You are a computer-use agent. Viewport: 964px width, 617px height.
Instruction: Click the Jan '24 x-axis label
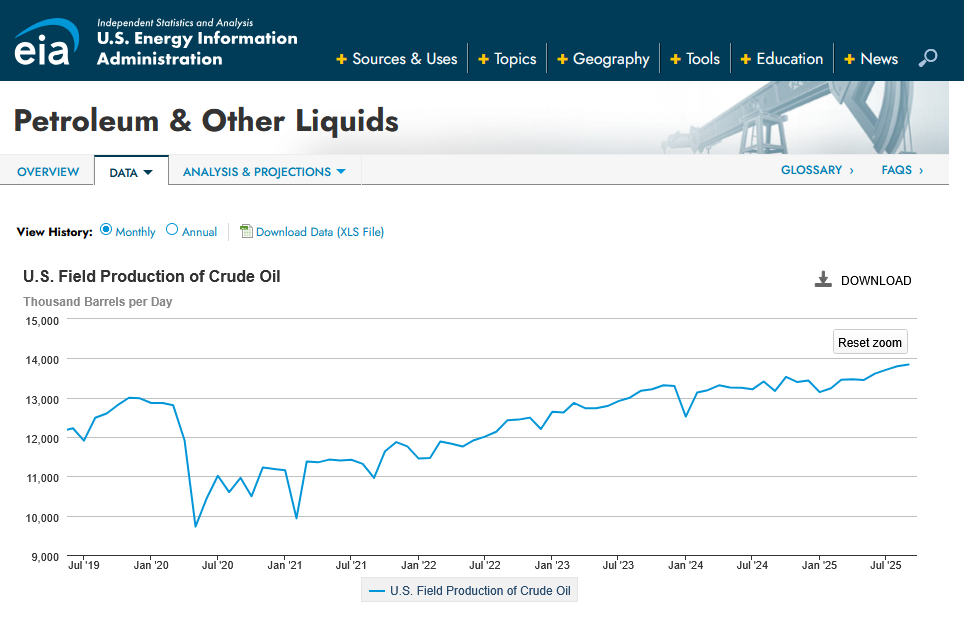pos(685,565)
